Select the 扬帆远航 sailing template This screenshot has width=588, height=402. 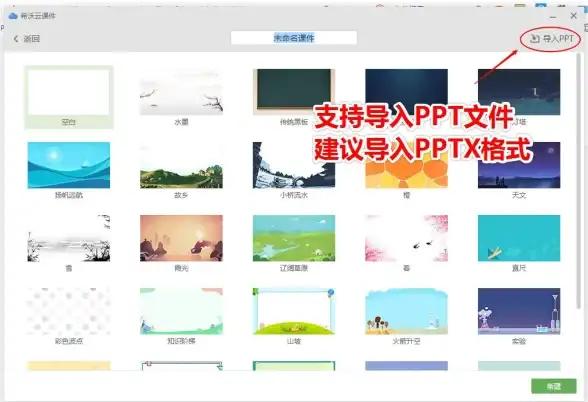pos(69,165)
